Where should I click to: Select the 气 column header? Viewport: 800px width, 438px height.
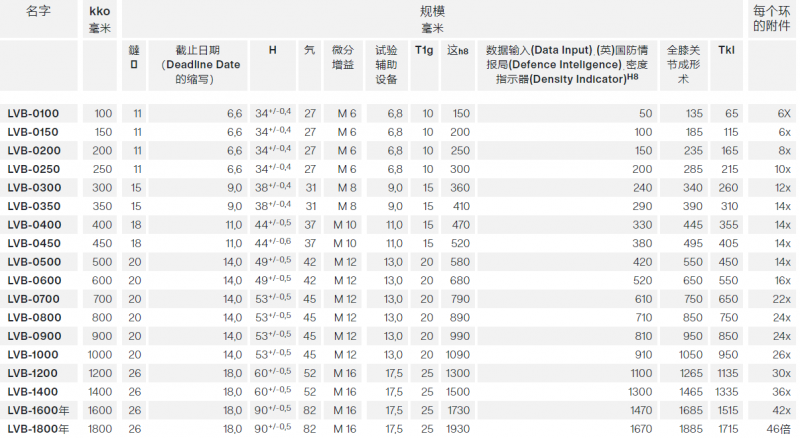tap(309, 50)
